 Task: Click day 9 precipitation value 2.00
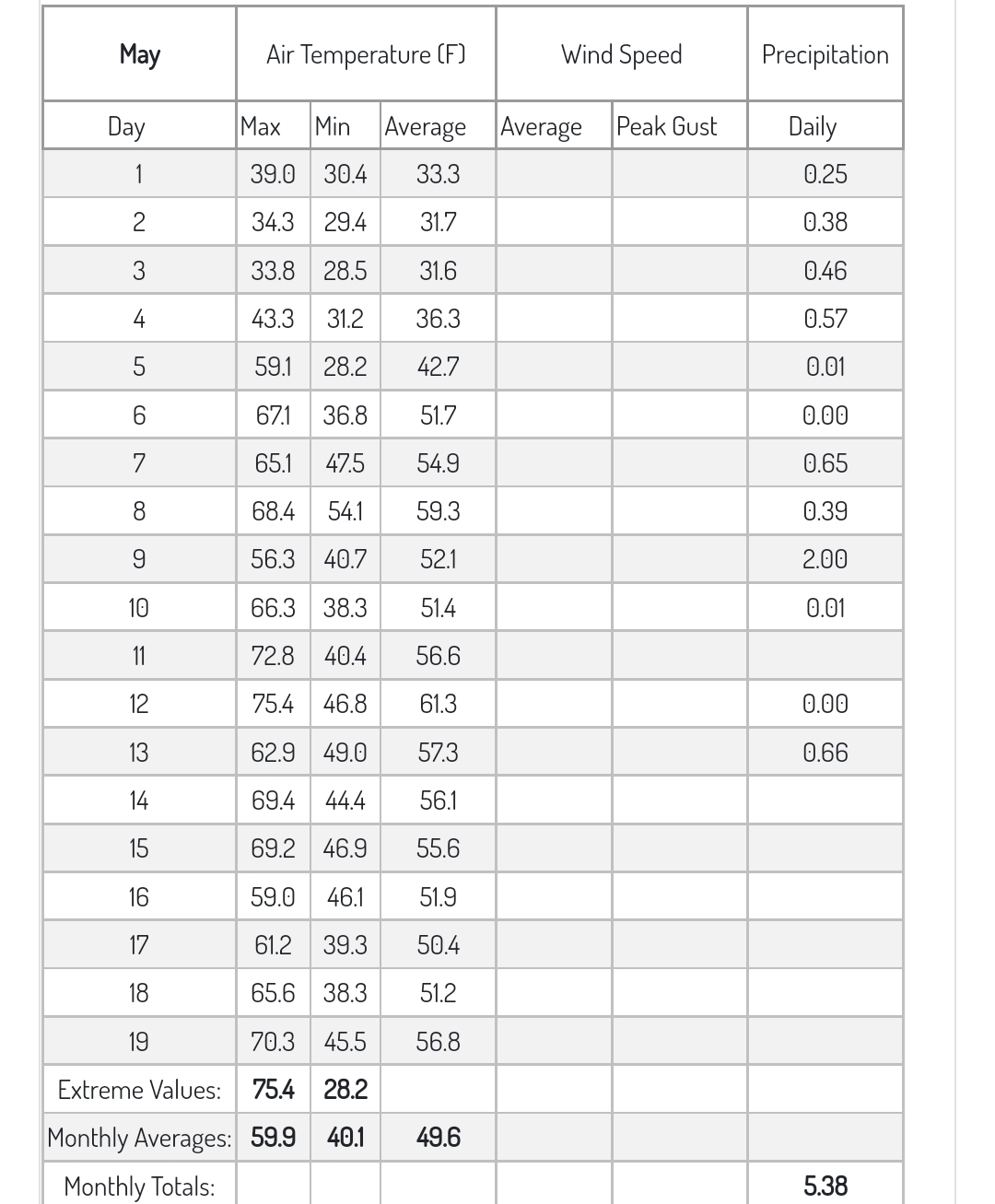pos(825,559)
